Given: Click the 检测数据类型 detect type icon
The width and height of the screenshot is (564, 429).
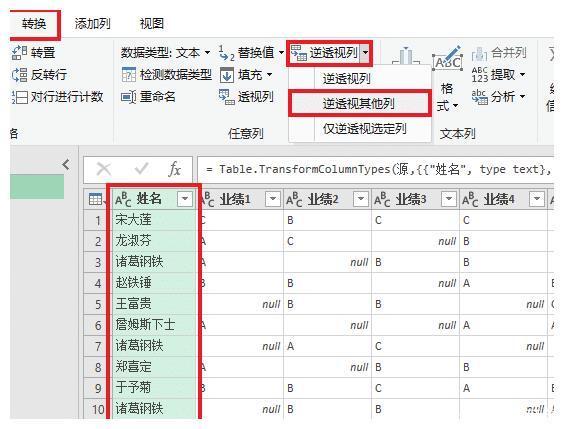Looking at the screenshot, I should pos(129,75).
